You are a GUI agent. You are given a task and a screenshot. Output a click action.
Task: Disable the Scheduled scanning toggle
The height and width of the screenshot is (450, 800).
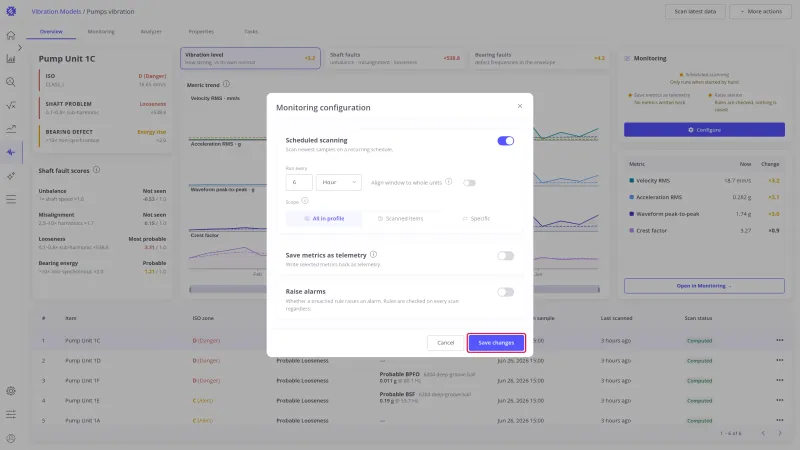pos(506,141)
